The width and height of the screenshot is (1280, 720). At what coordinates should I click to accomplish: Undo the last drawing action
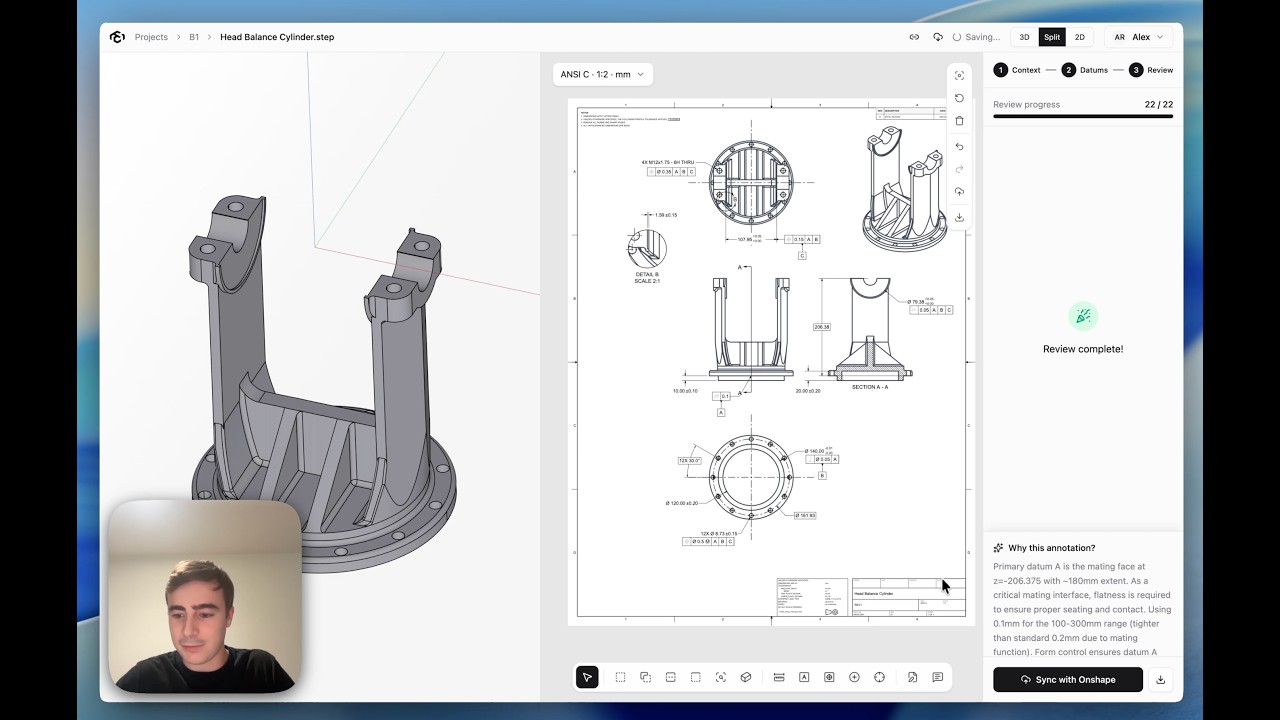[959, 147]
